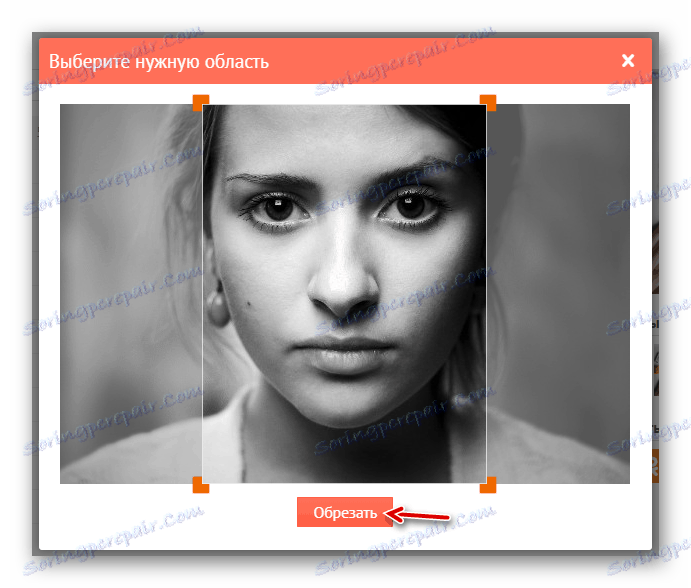Grab the top-right orange crop handle
The image size is (691, 588).
click(488, 102)
